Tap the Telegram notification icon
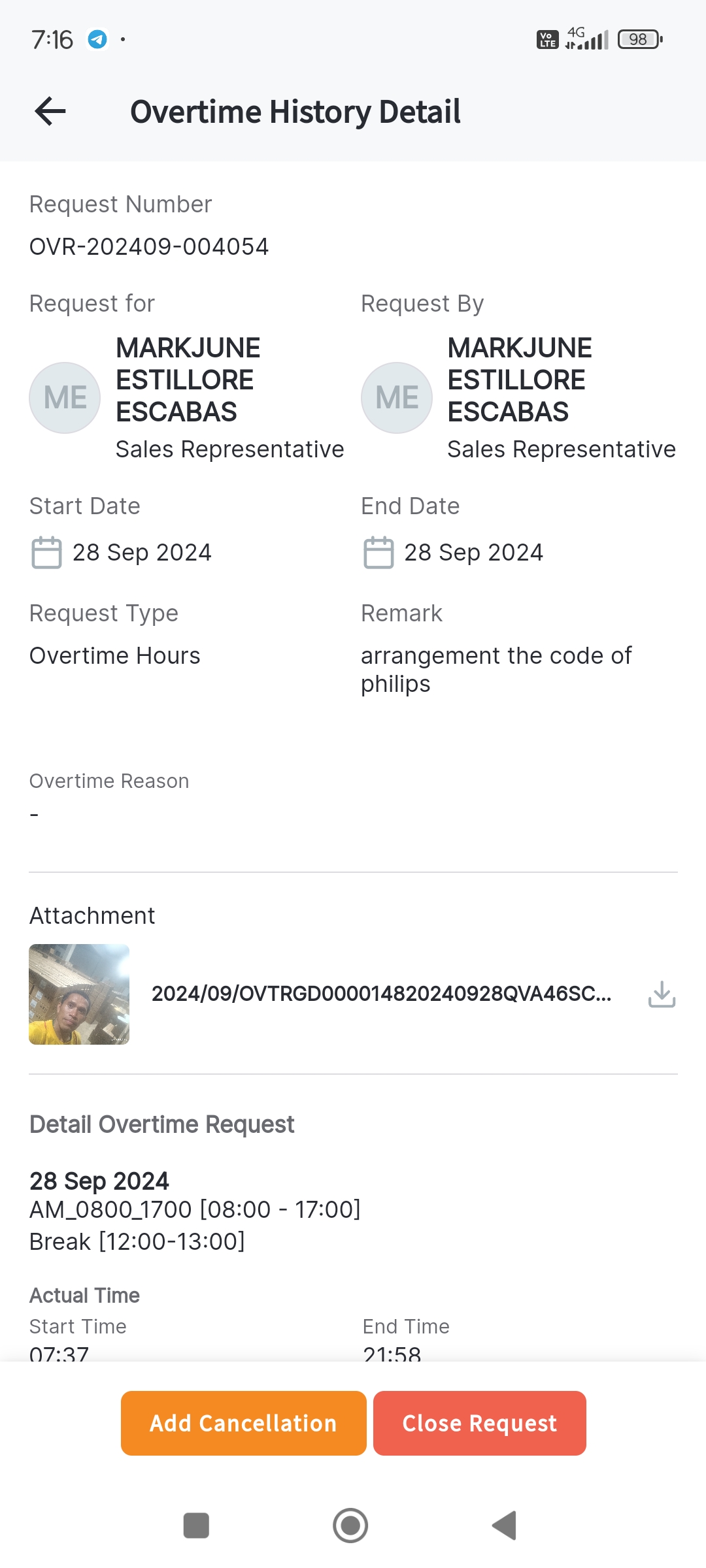Viewport: 706px width, 1568px height. [x=97, y=40]
